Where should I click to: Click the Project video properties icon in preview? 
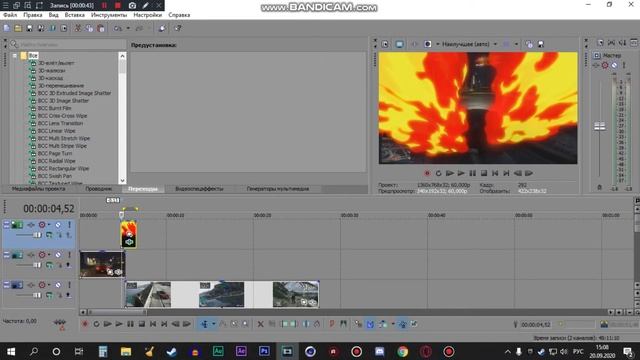pyautogui.click(x=385, y=44)
